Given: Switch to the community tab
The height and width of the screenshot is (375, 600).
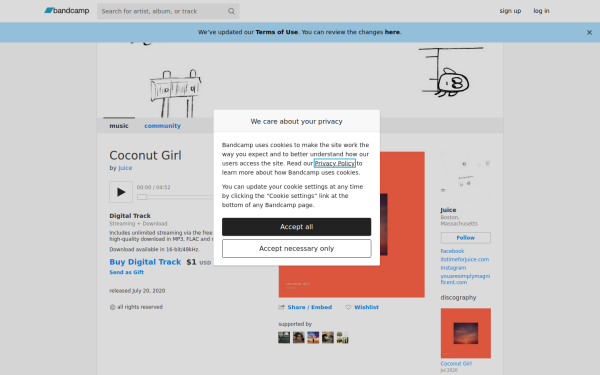Looking at the screenshot, I should pos(162,126).
